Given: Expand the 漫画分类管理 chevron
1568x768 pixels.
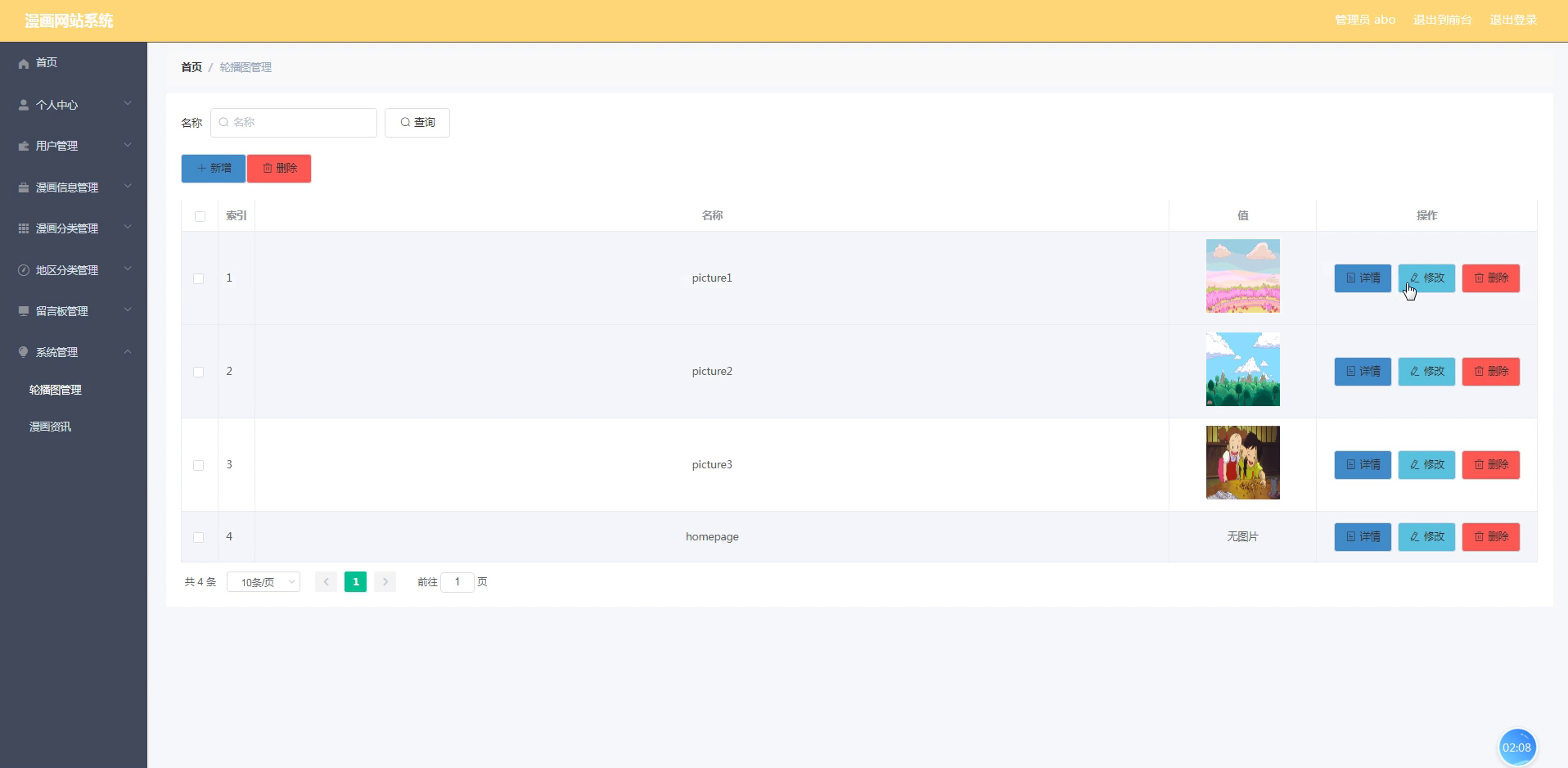Looking at the screenshot, I should pos(128,228).
